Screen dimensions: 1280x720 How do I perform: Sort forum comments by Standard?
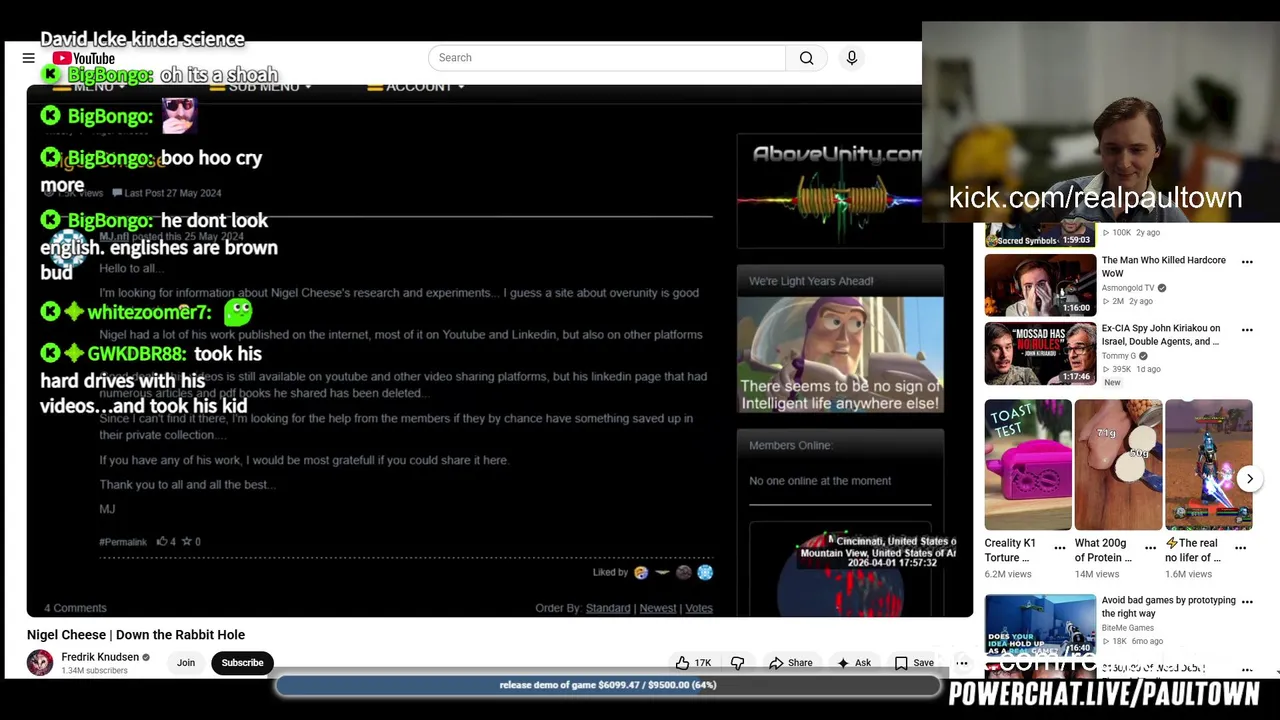tap(608, 608)
